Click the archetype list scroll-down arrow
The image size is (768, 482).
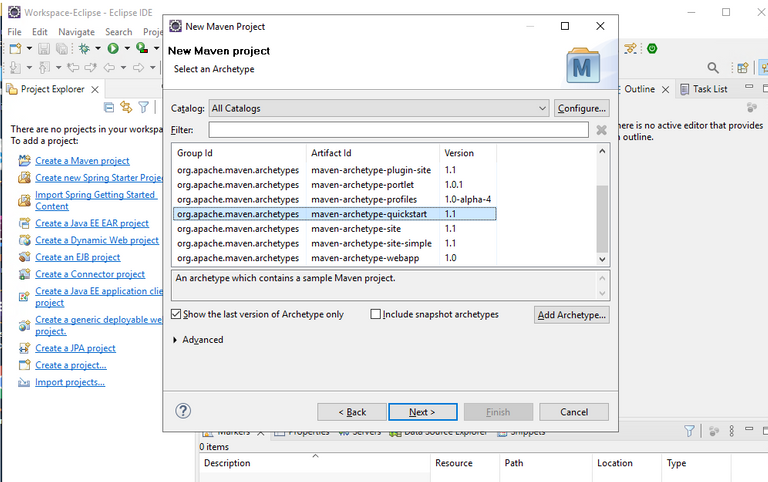602,259
